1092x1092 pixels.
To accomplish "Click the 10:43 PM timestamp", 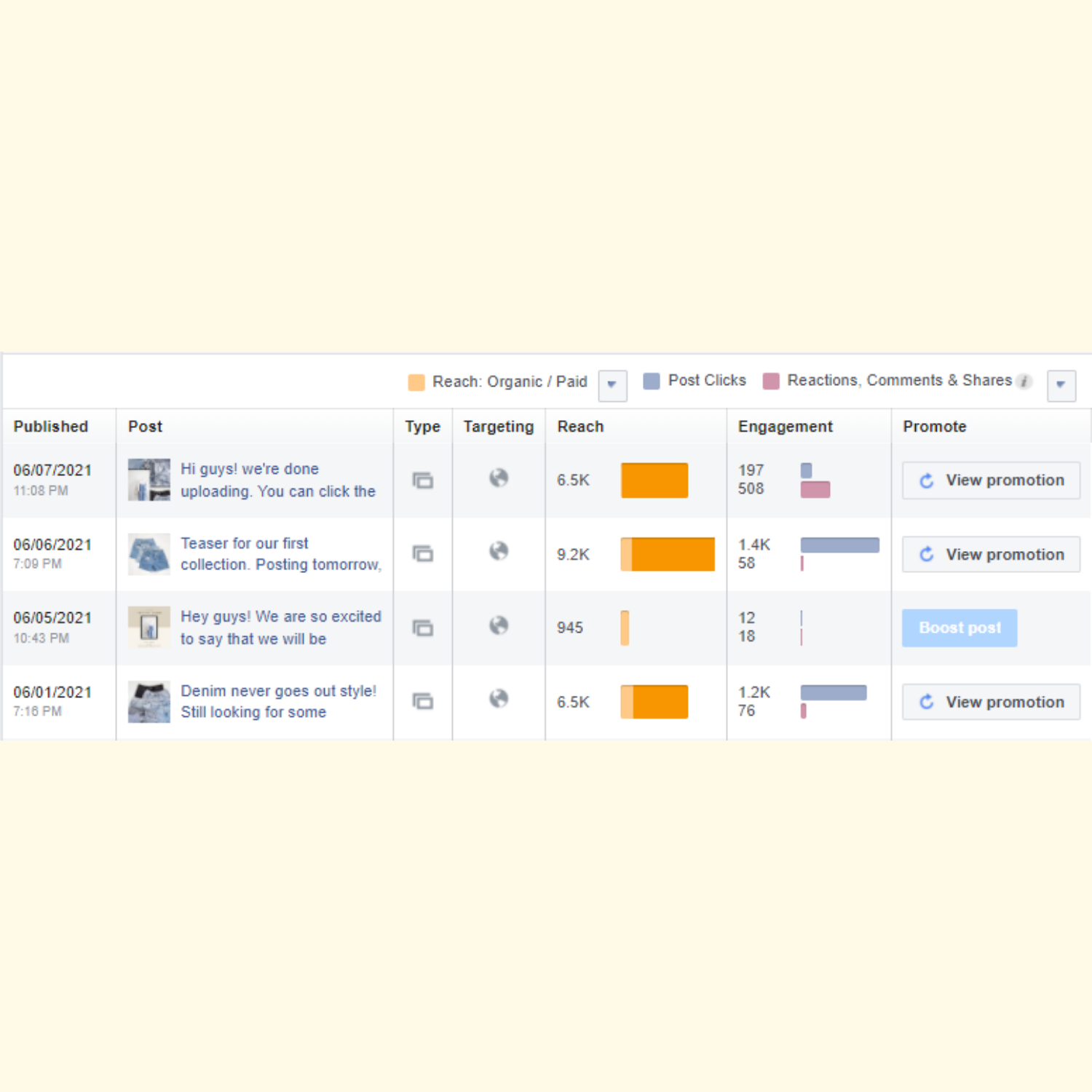I will (41, 638).
